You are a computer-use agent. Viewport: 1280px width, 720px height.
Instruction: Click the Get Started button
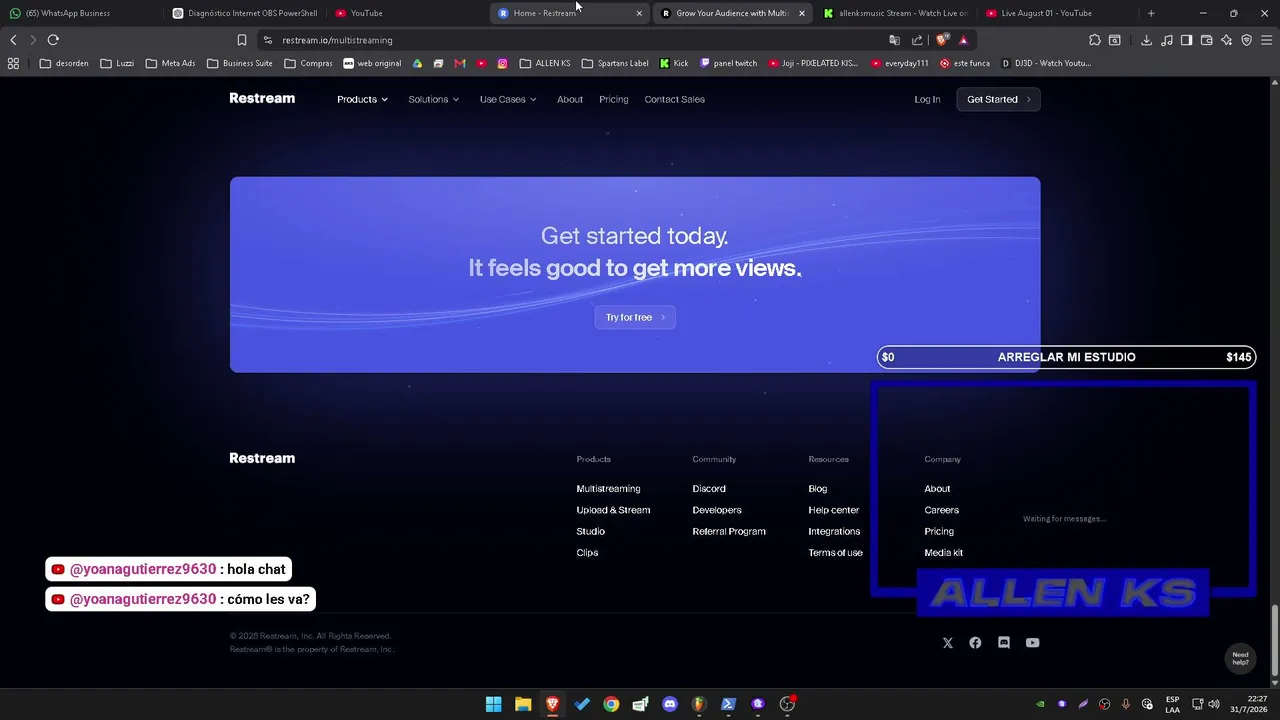click(998, 99)
